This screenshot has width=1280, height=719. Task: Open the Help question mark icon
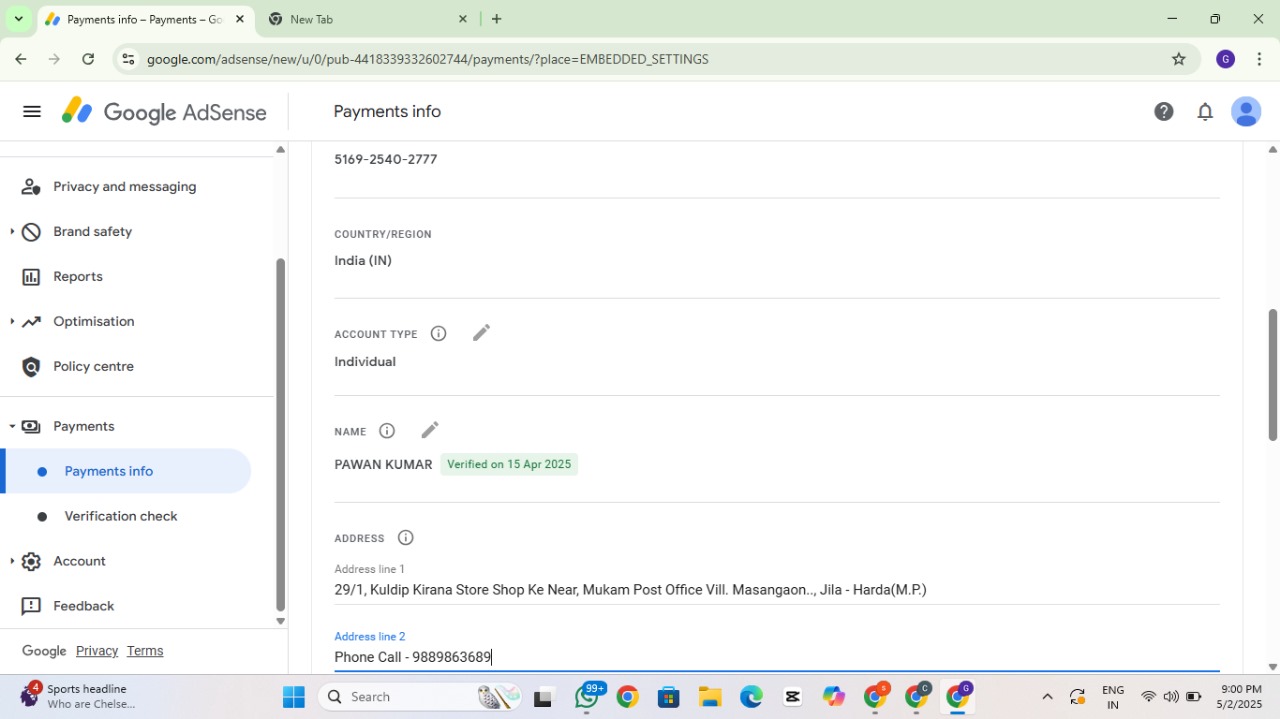[1164, 112]
